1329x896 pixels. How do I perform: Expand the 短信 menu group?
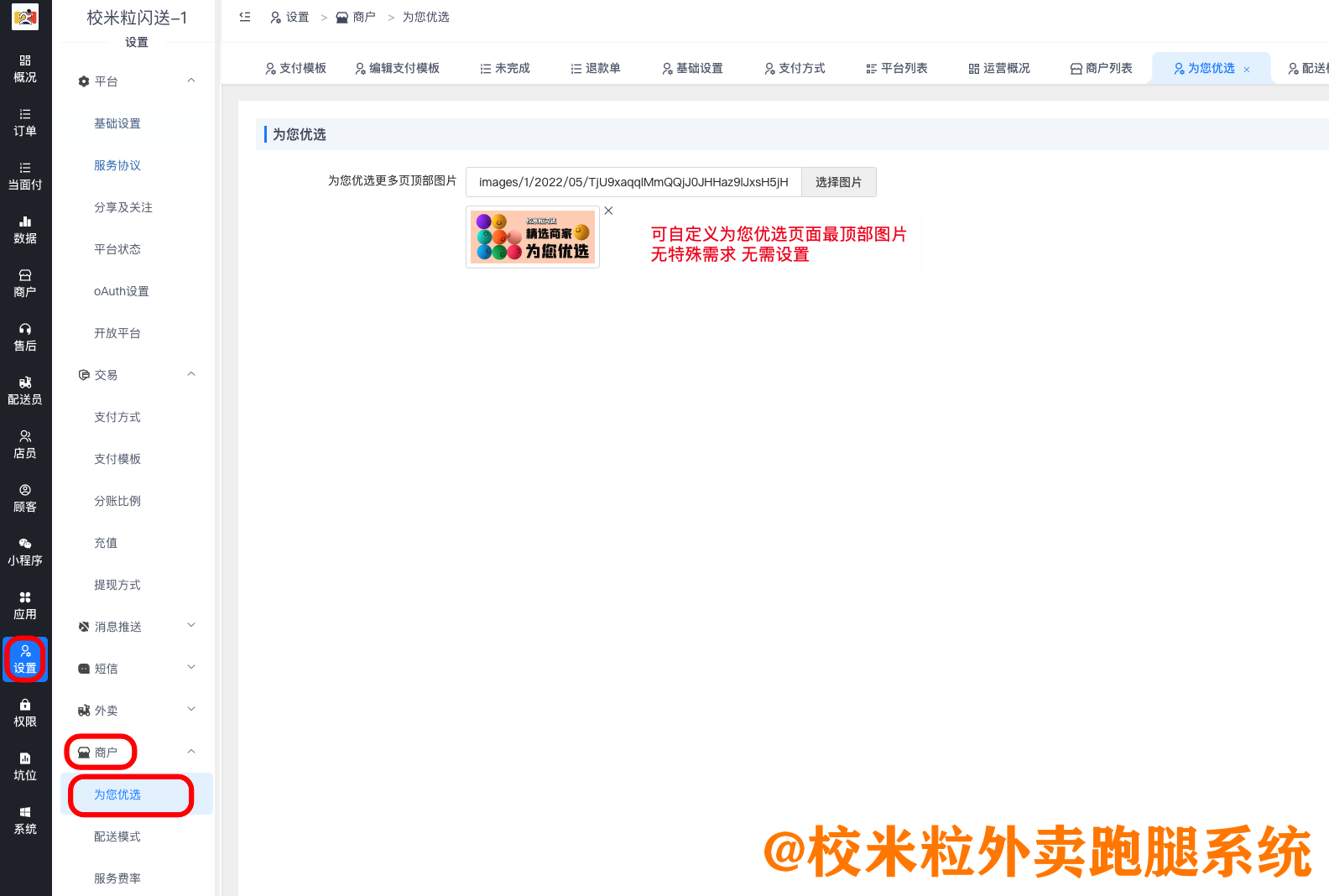[x=191, y=668]
